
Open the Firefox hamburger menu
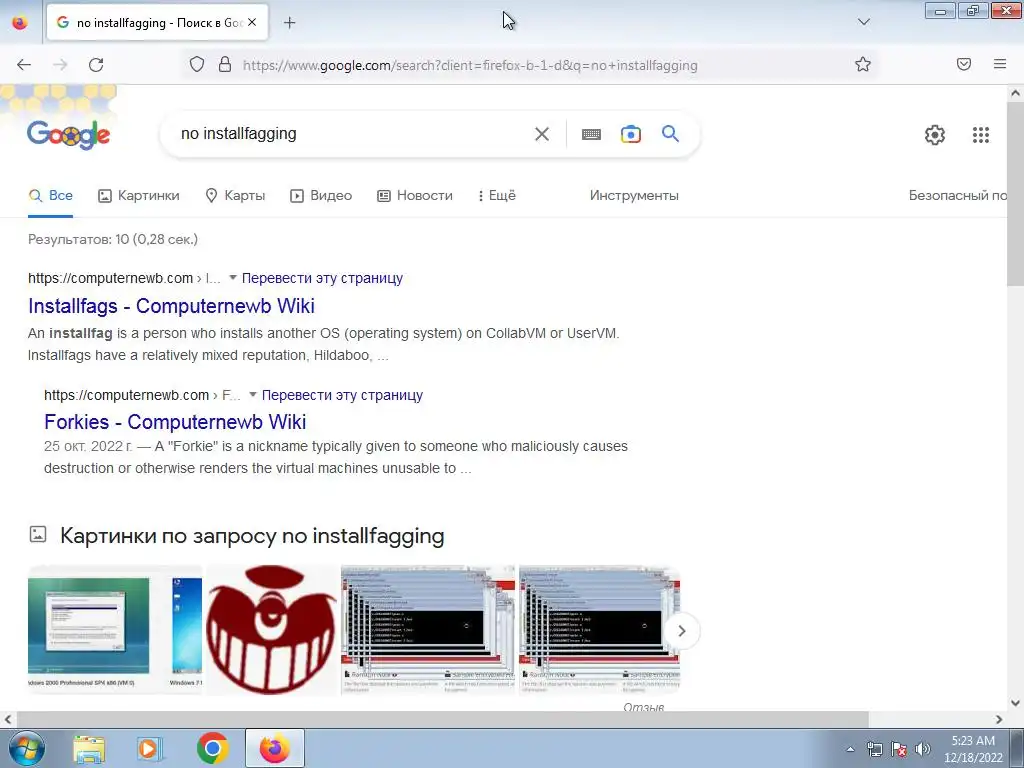point(1000,64)
